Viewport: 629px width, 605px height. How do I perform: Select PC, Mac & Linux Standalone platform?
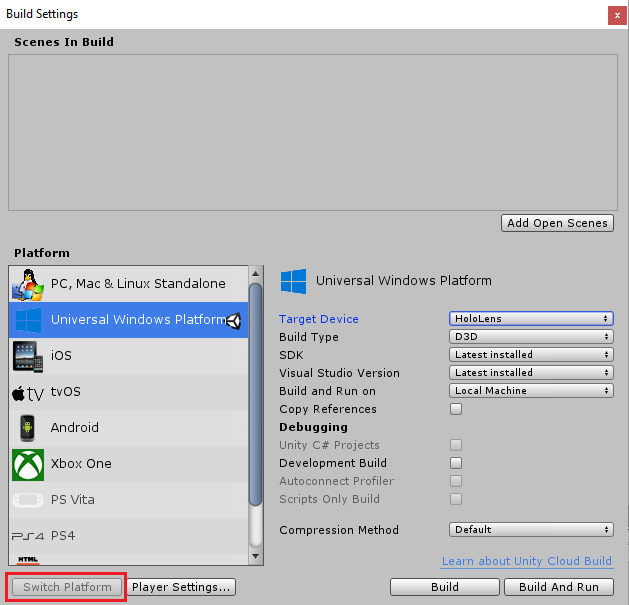[128, 284]
